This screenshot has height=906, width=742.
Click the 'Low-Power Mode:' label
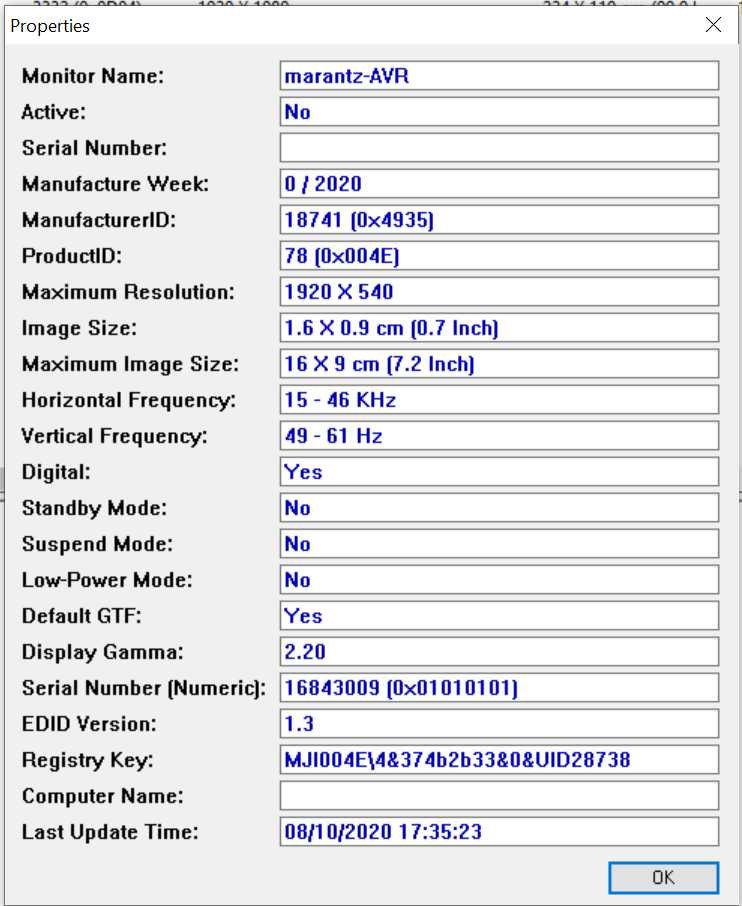pos(107,580)
